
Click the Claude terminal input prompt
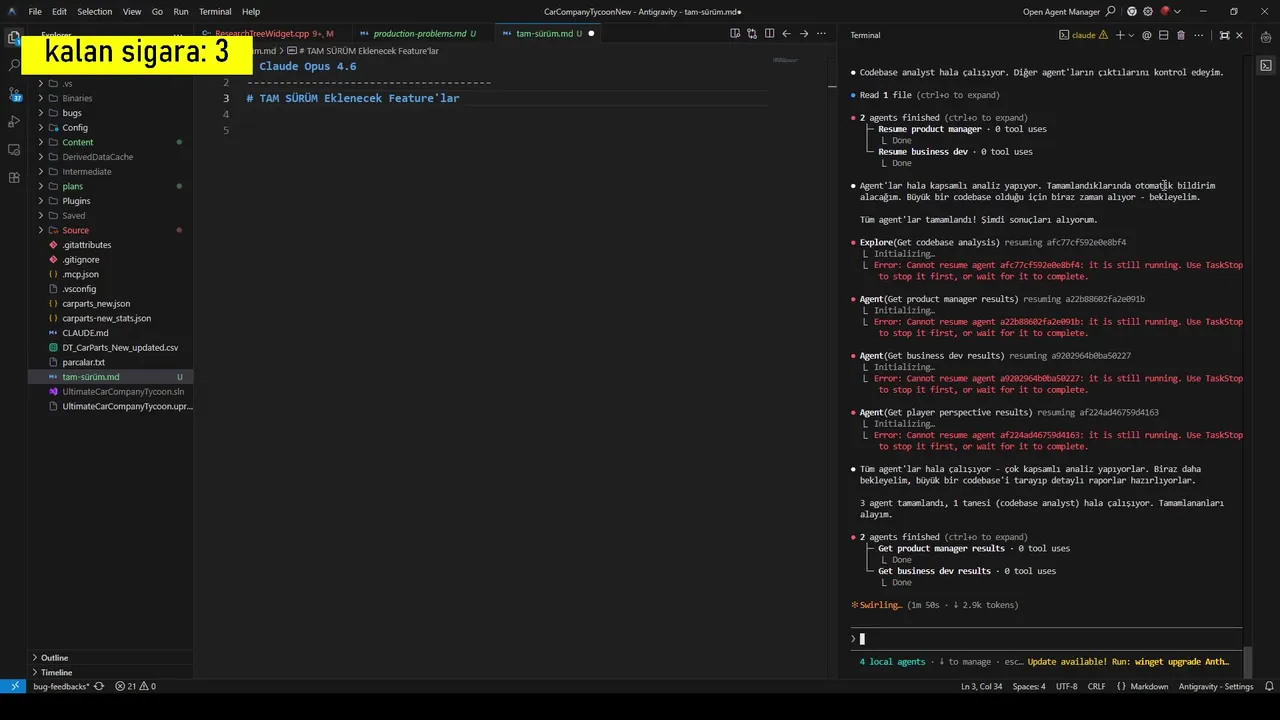[x=1046, y=638]
